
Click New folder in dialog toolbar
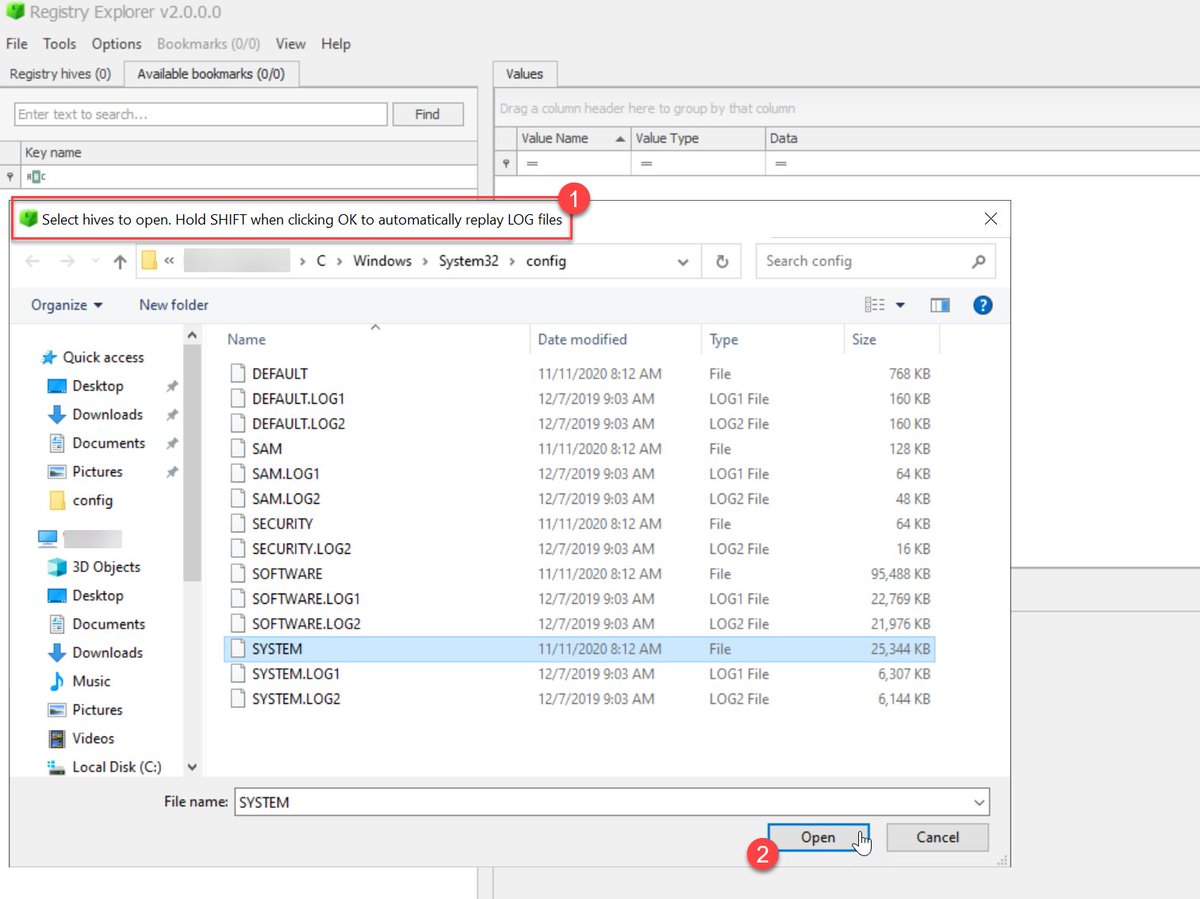[174, 305]
